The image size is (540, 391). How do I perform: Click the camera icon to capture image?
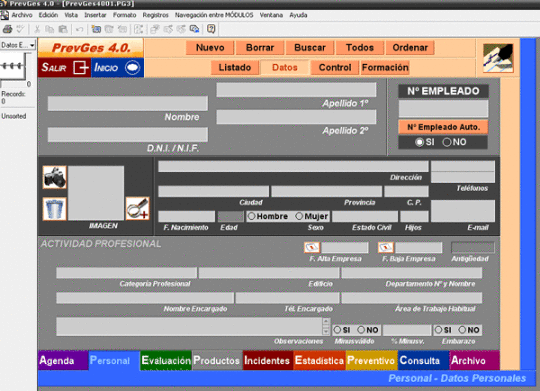pyautogui.click(x=54, y=177)
